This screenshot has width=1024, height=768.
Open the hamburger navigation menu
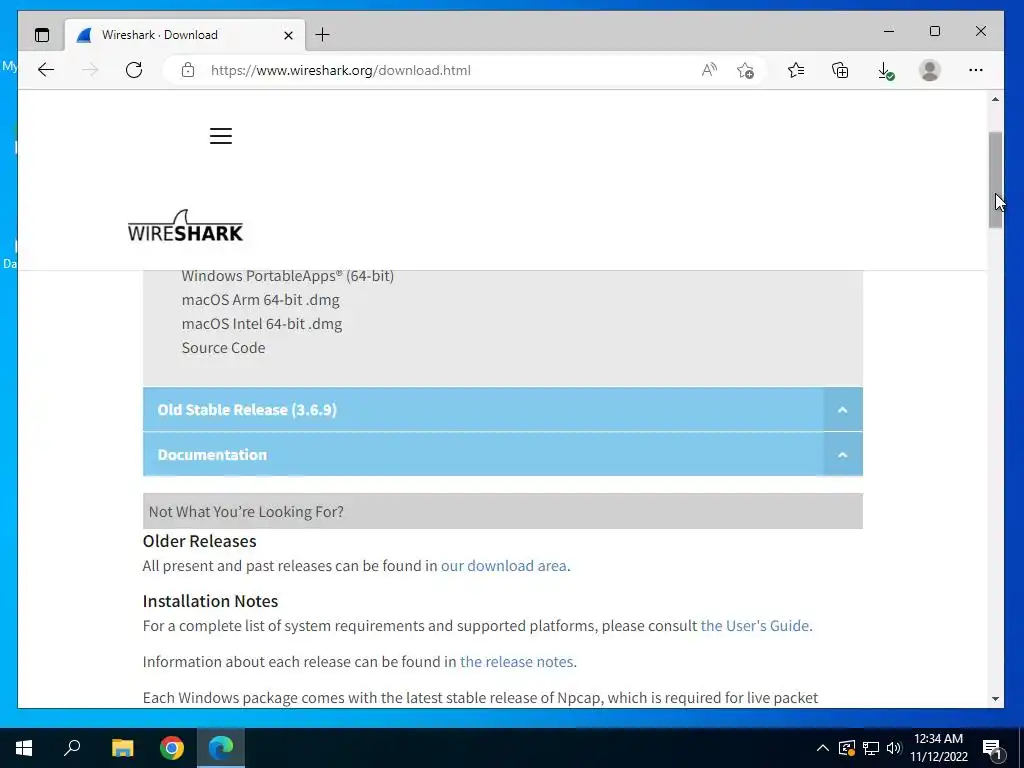pos(221,136)
